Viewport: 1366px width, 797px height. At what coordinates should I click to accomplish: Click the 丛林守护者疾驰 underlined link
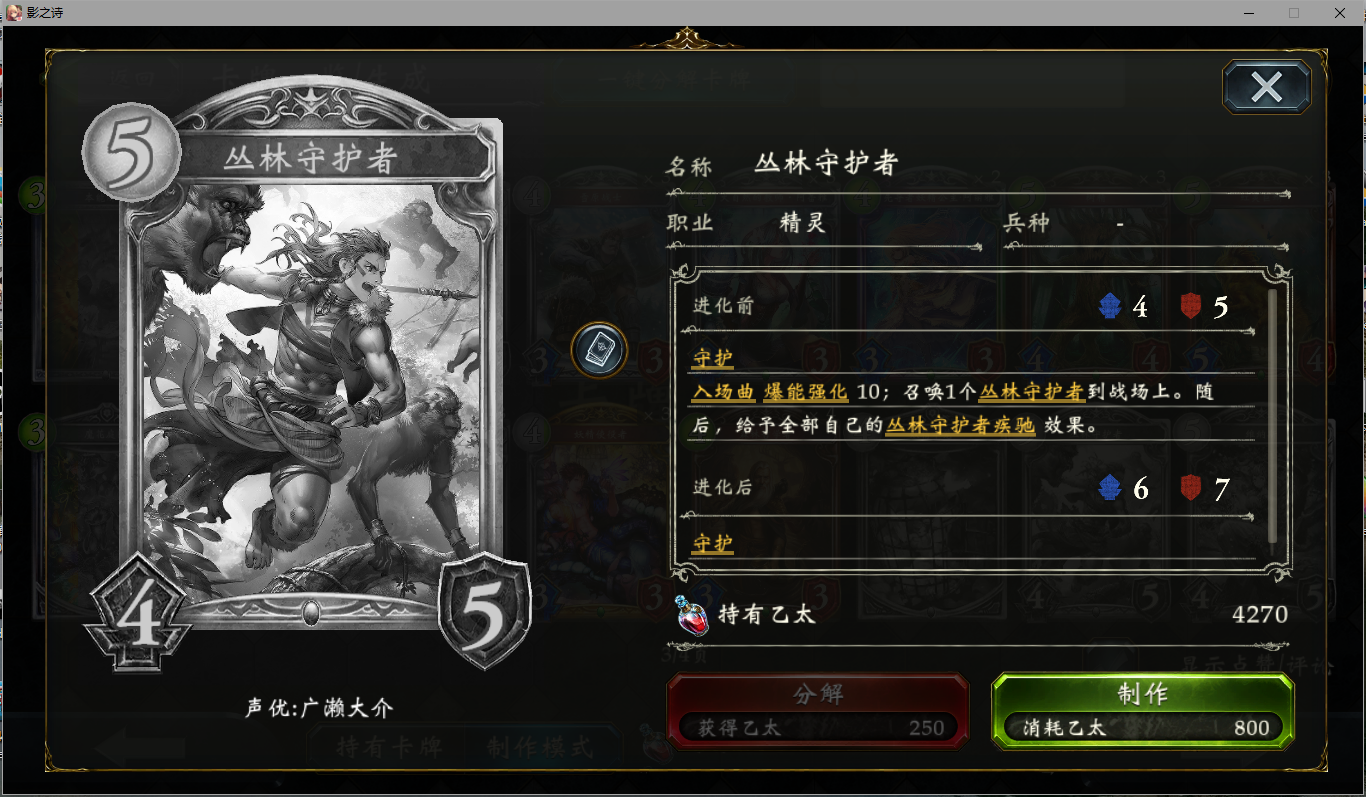(x=960, y=425)
